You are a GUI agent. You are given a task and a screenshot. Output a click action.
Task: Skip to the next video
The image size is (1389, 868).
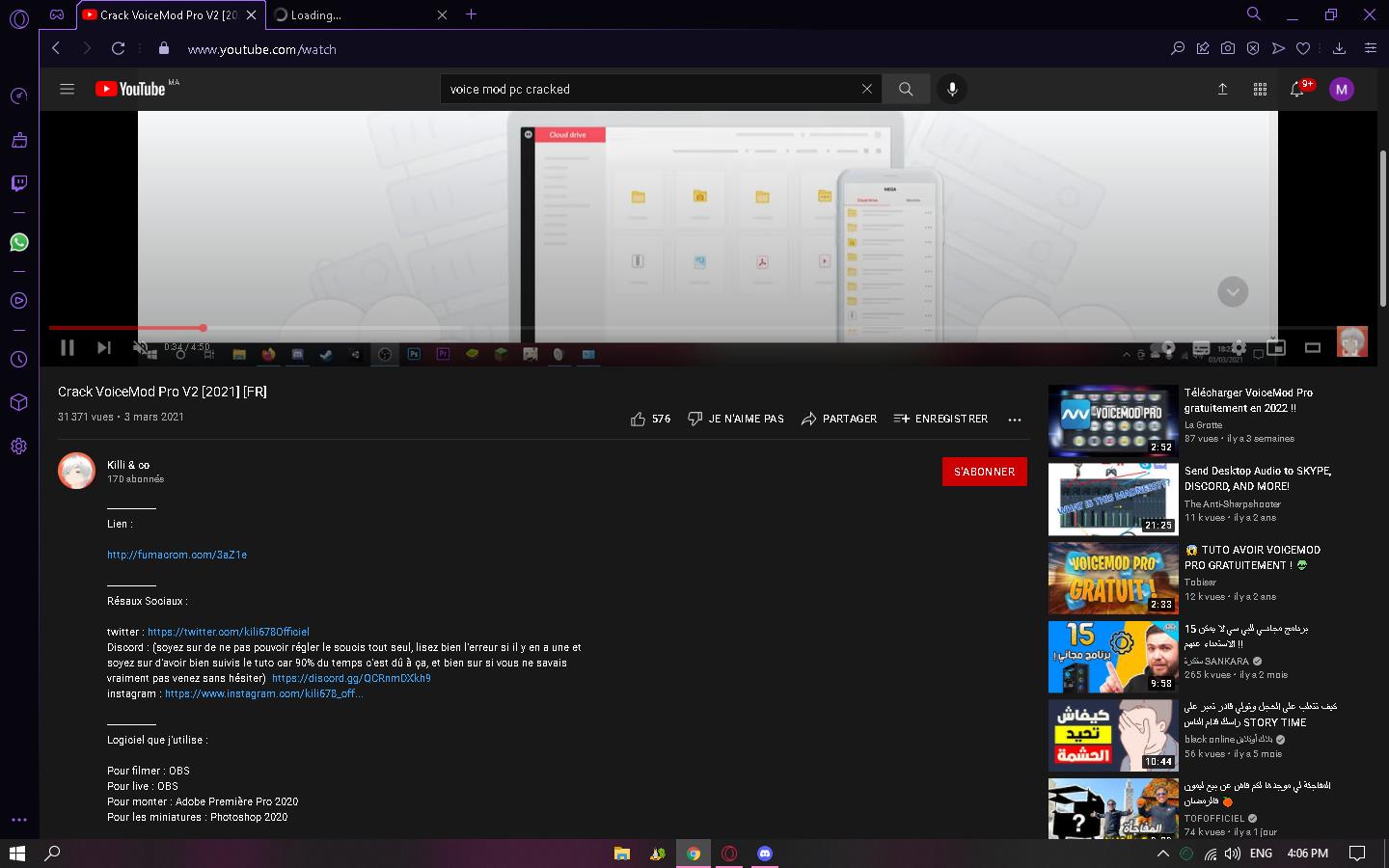(x=104, y=347)
